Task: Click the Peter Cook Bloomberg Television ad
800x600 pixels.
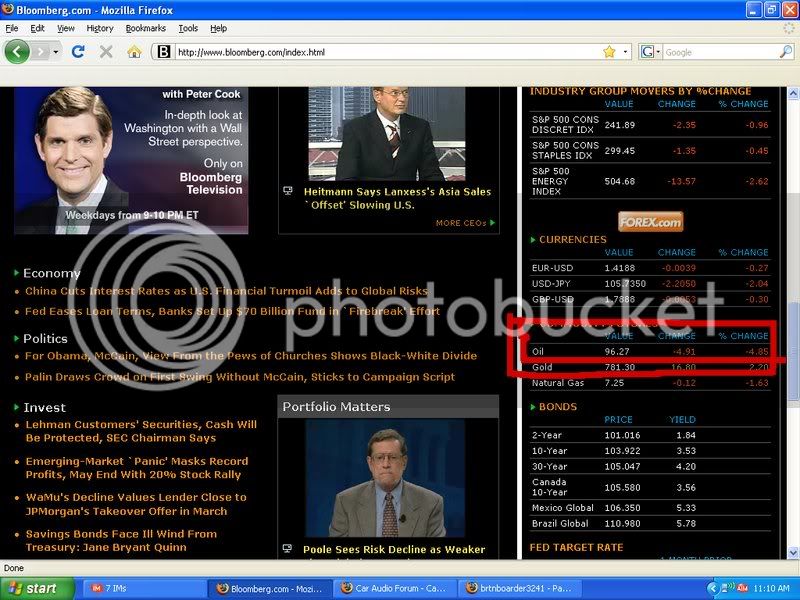Action: click(x=131, y=160)
